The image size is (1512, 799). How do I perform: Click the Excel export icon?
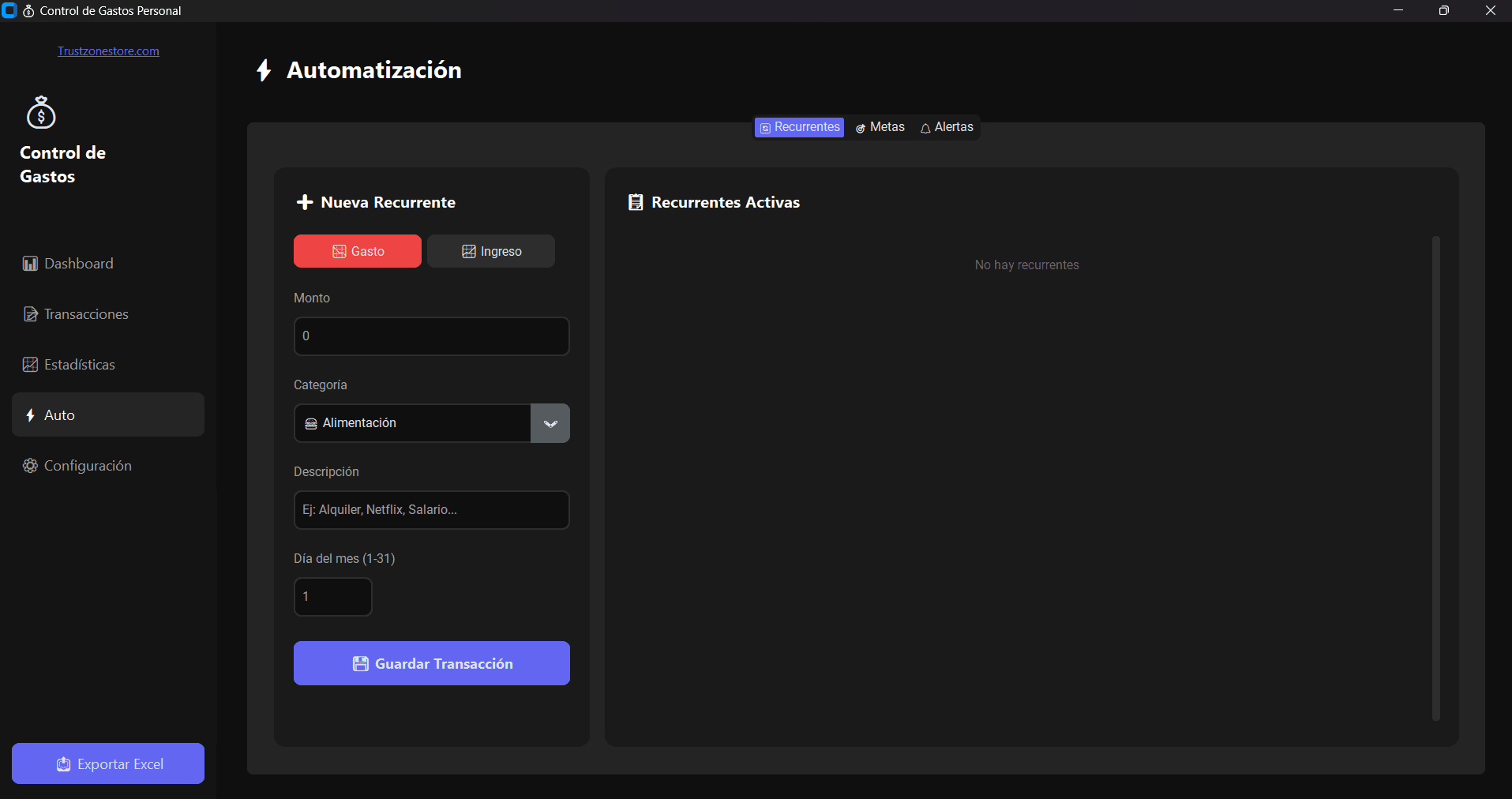tap(64, 764)
